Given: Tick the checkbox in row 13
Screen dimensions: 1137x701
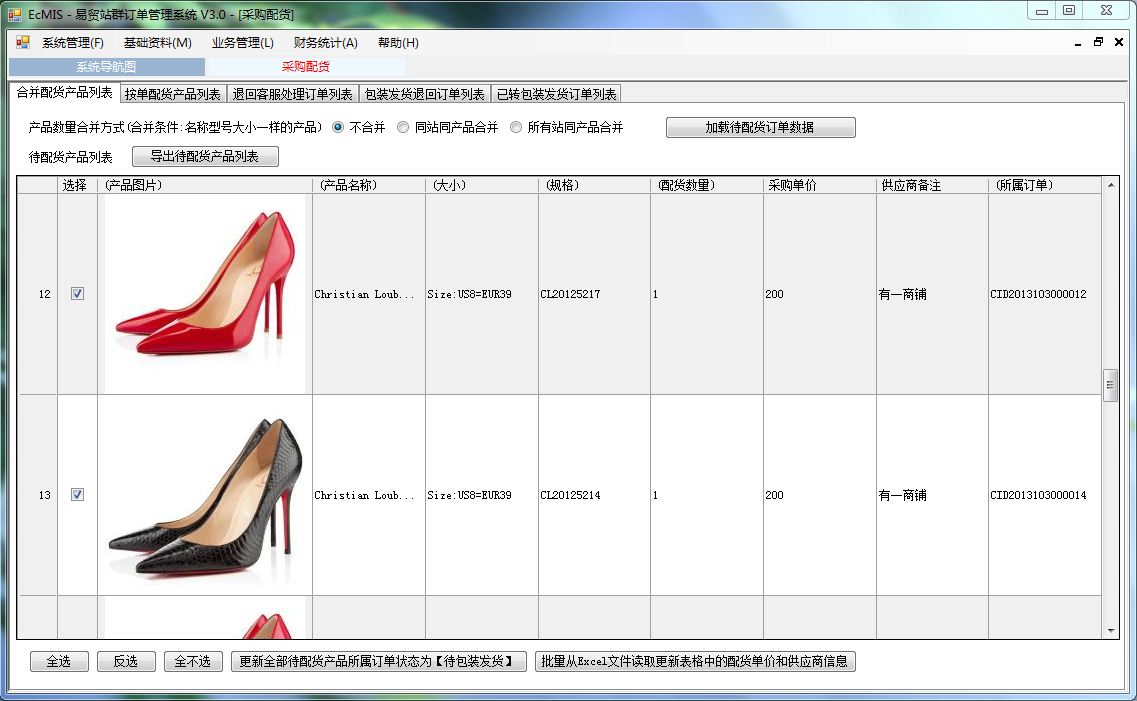Looking at the screenshot, I should tap(78, 494).
